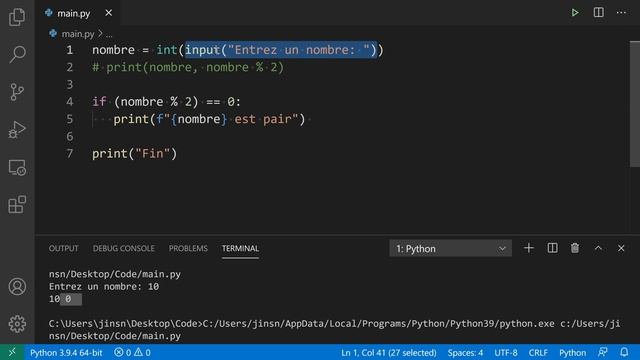Click the highlighted '10 0' terminal output
The width and height of the screenshot is (640, 360).
click(x=65, y=299)
